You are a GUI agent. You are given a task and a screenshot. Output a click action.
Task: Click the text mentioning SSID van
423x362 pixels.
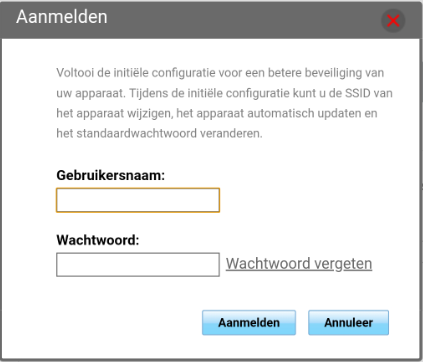coord(369,93)
